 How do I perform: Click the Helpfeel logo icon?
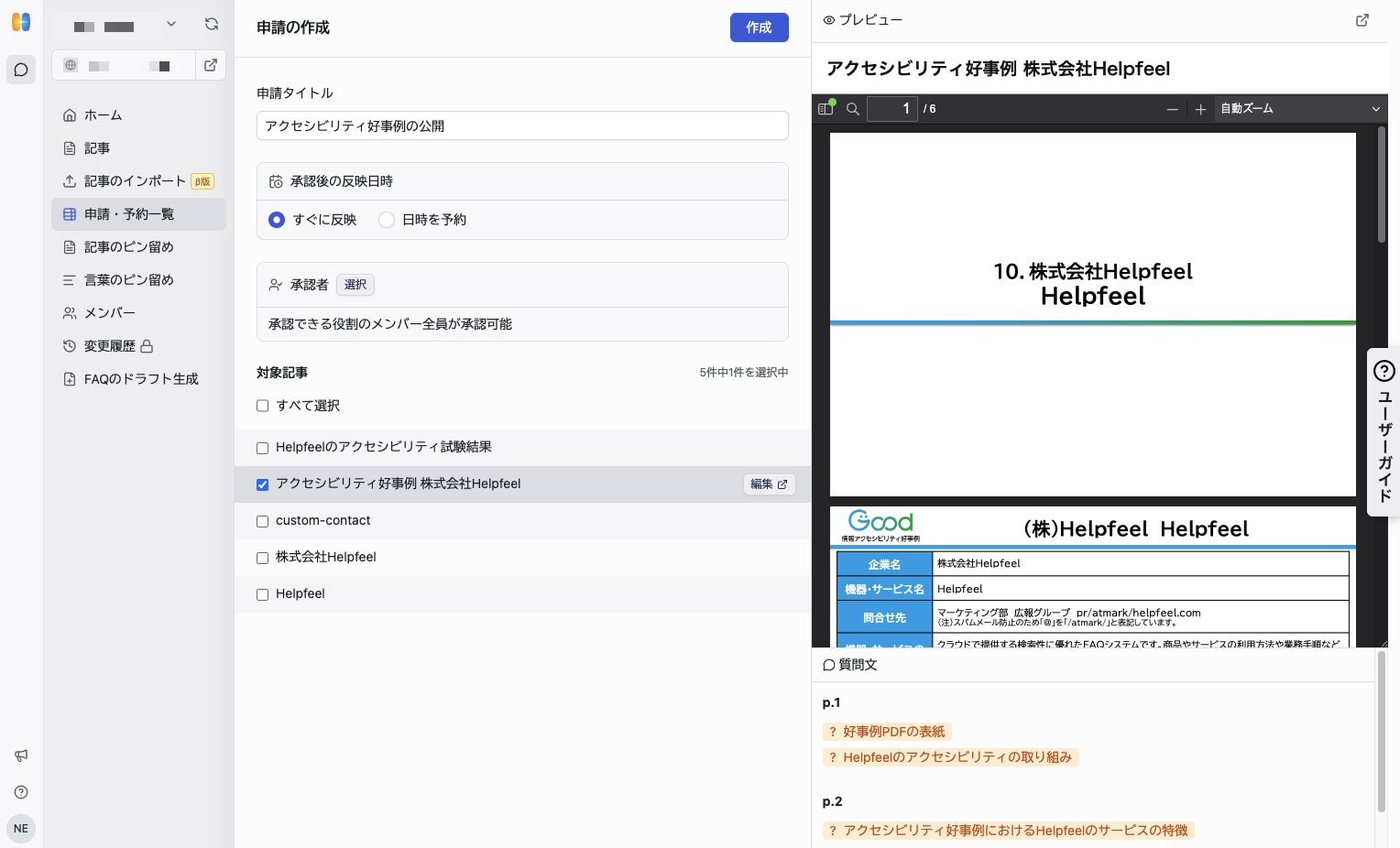click(21, 22)
